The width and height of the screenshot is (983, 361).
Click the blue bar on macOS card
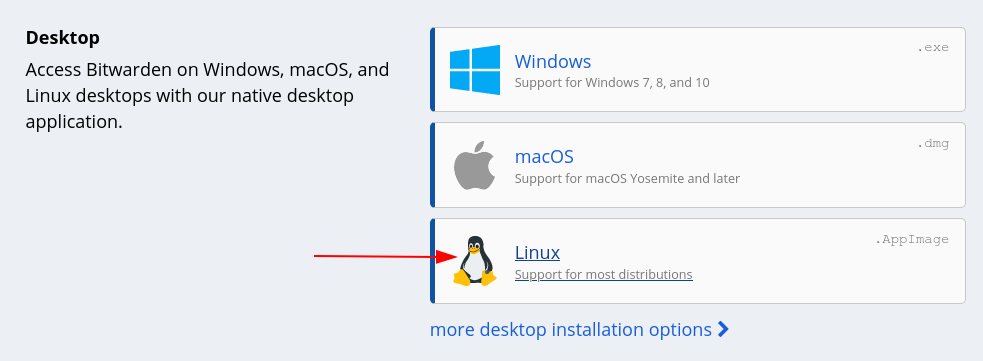coord(433,165)
